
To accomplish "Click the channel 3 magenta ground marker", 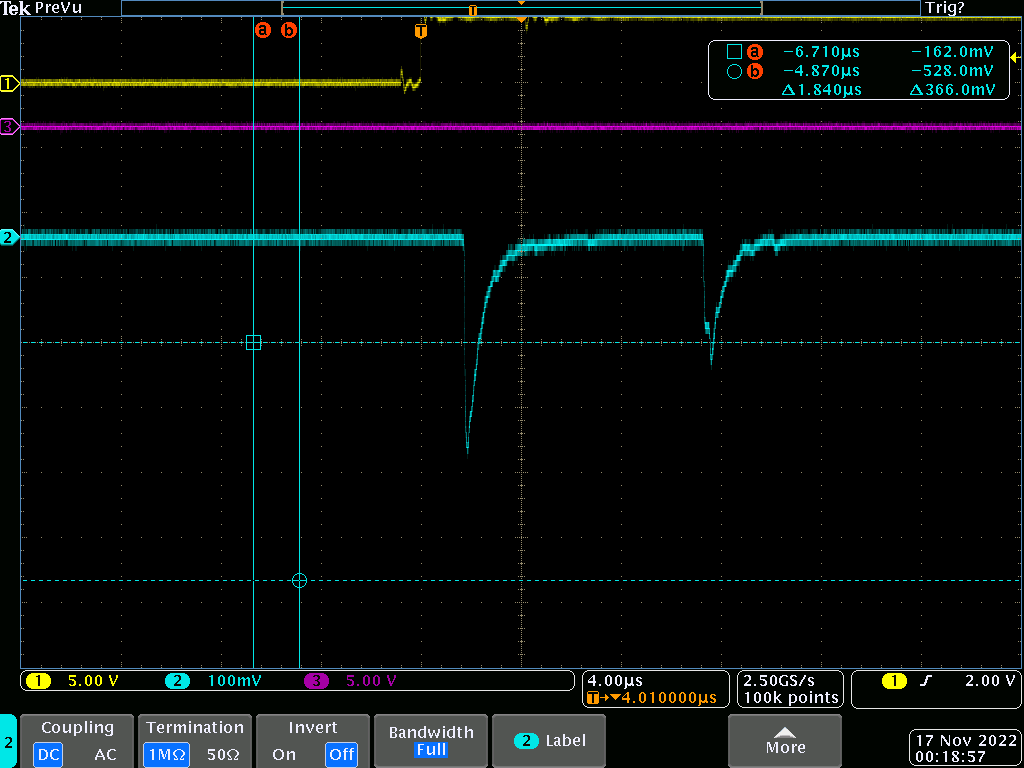I will coord(9,127).
